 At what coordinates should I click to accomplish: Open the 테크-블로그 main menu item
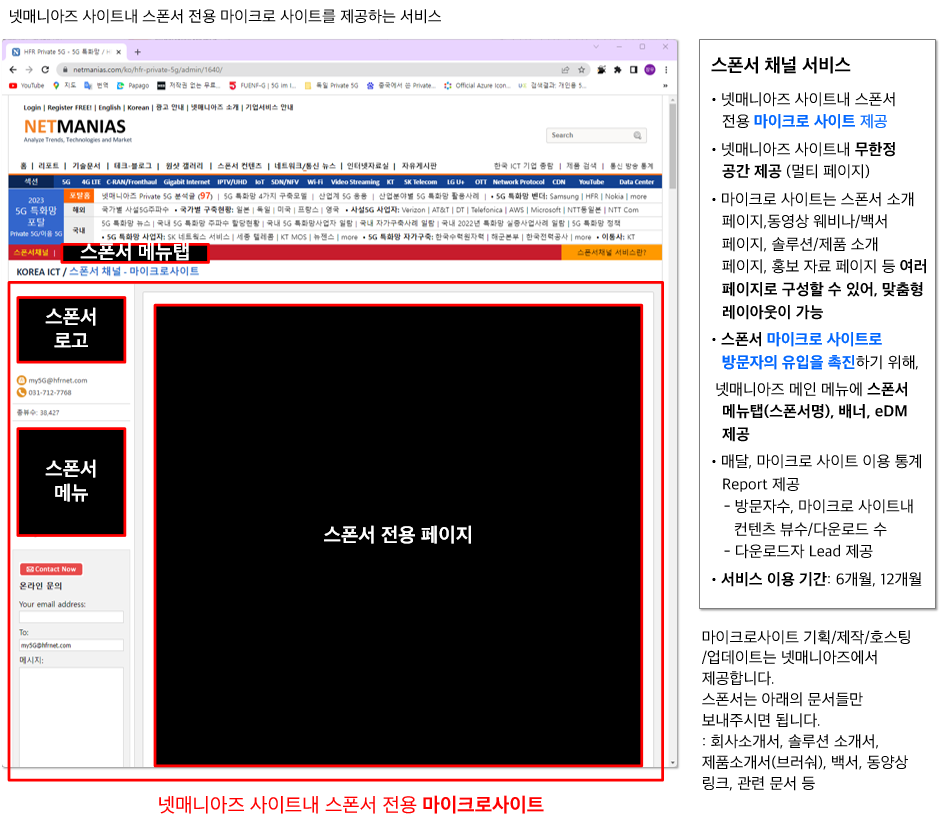(x=133, y=166)
